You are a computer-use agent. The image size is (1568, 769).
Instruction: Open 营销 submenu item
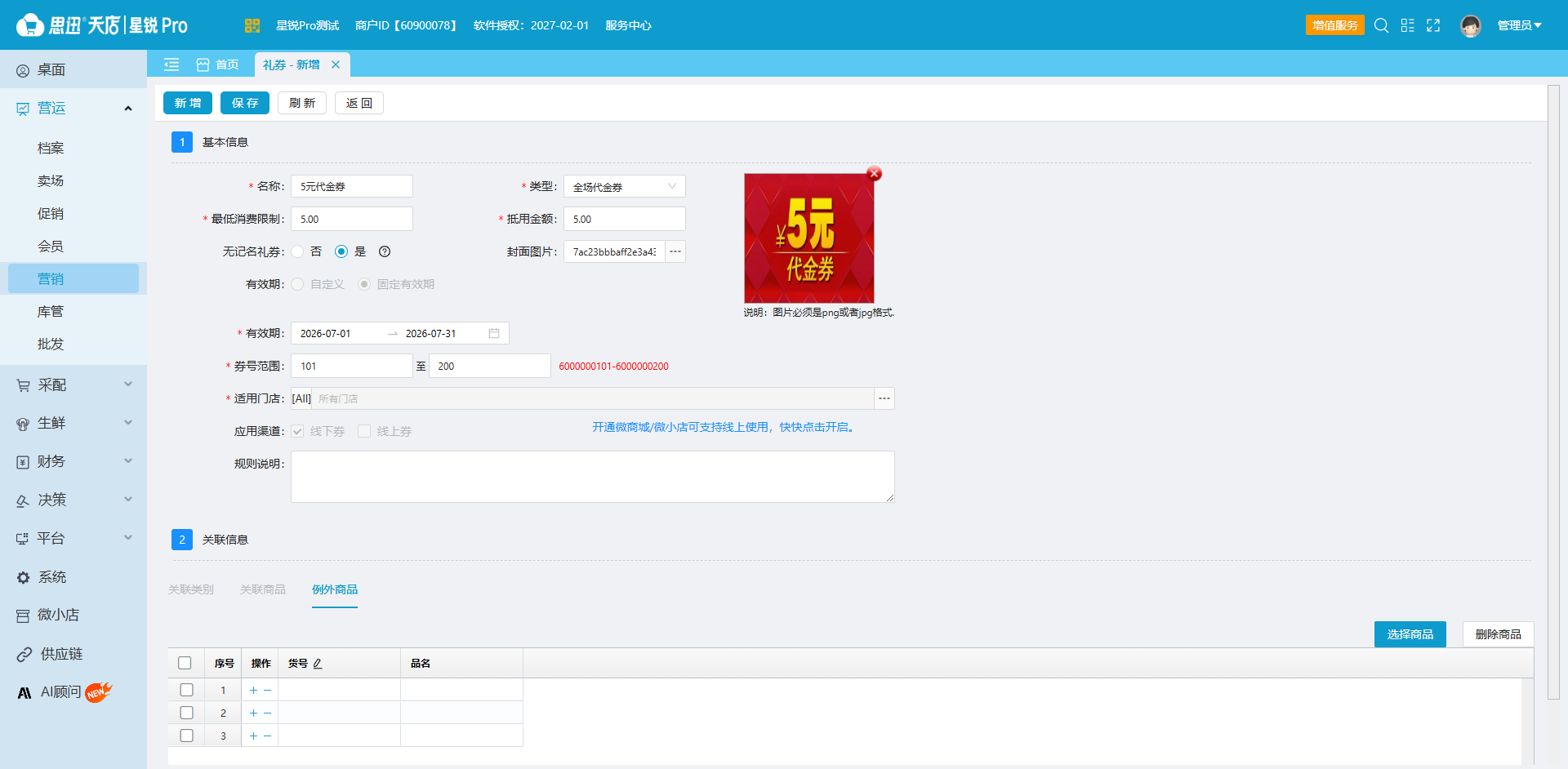pos(73,278)
